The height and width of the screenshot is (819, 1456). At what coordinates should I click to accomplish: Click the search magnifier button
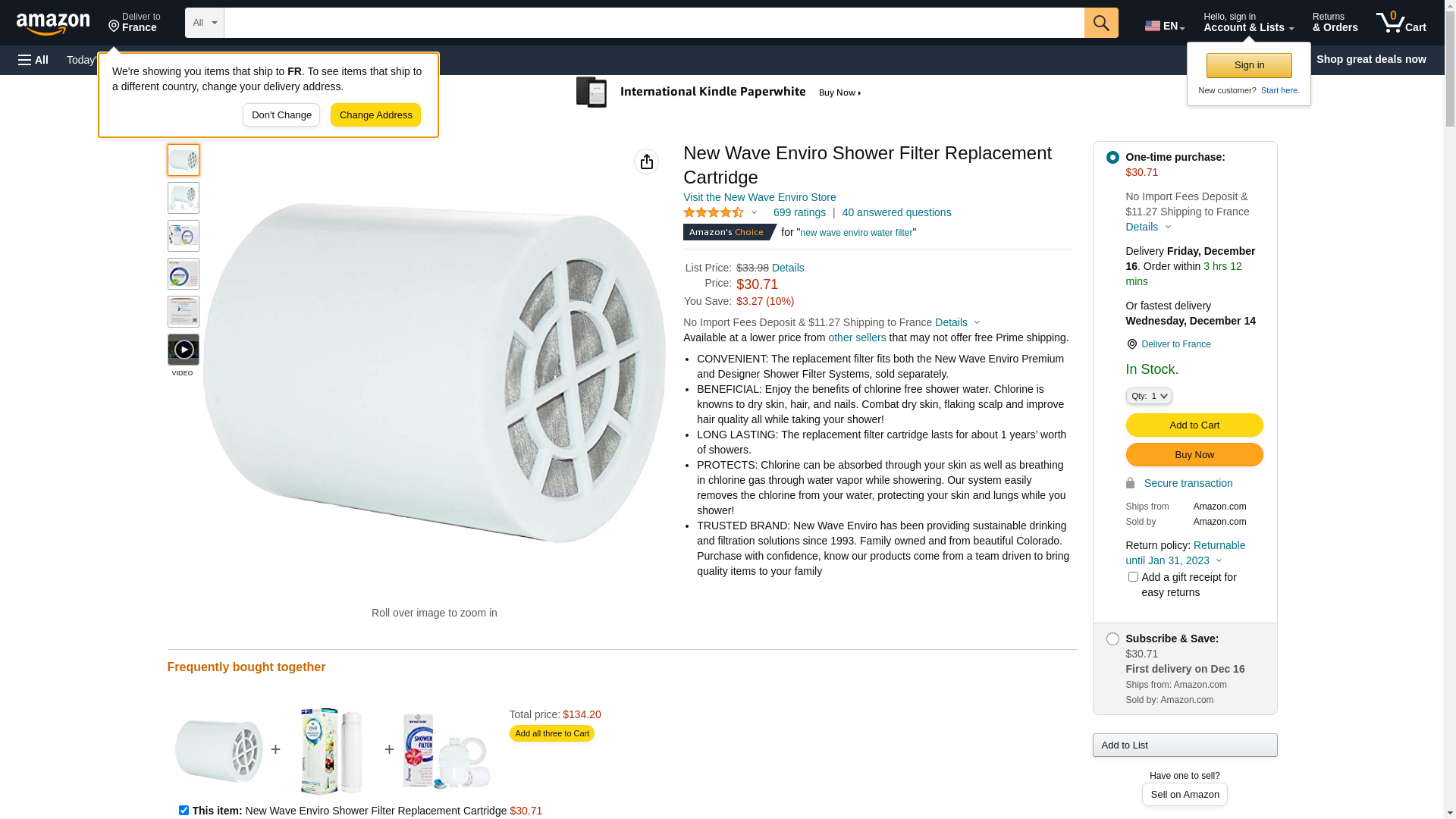(1101, 23)
